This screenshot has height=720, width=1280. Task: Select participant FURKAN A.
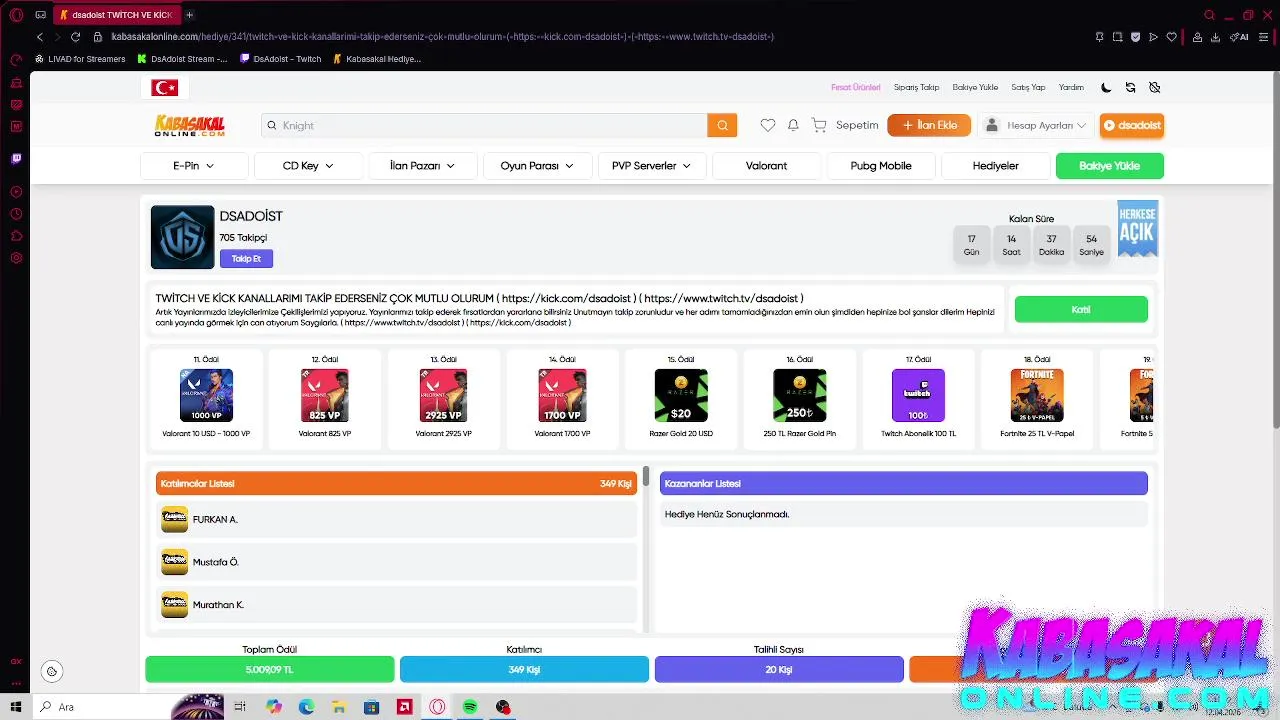pyautogui.click(x=396, y=519)
